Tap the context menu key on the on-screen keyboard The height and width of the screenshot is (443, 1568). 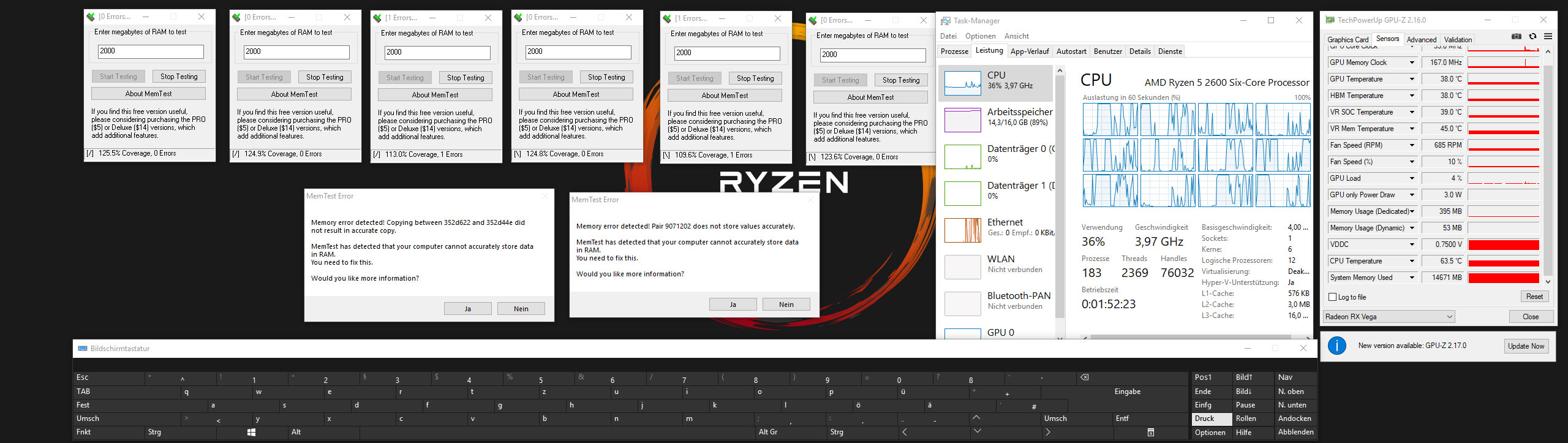1151,433
